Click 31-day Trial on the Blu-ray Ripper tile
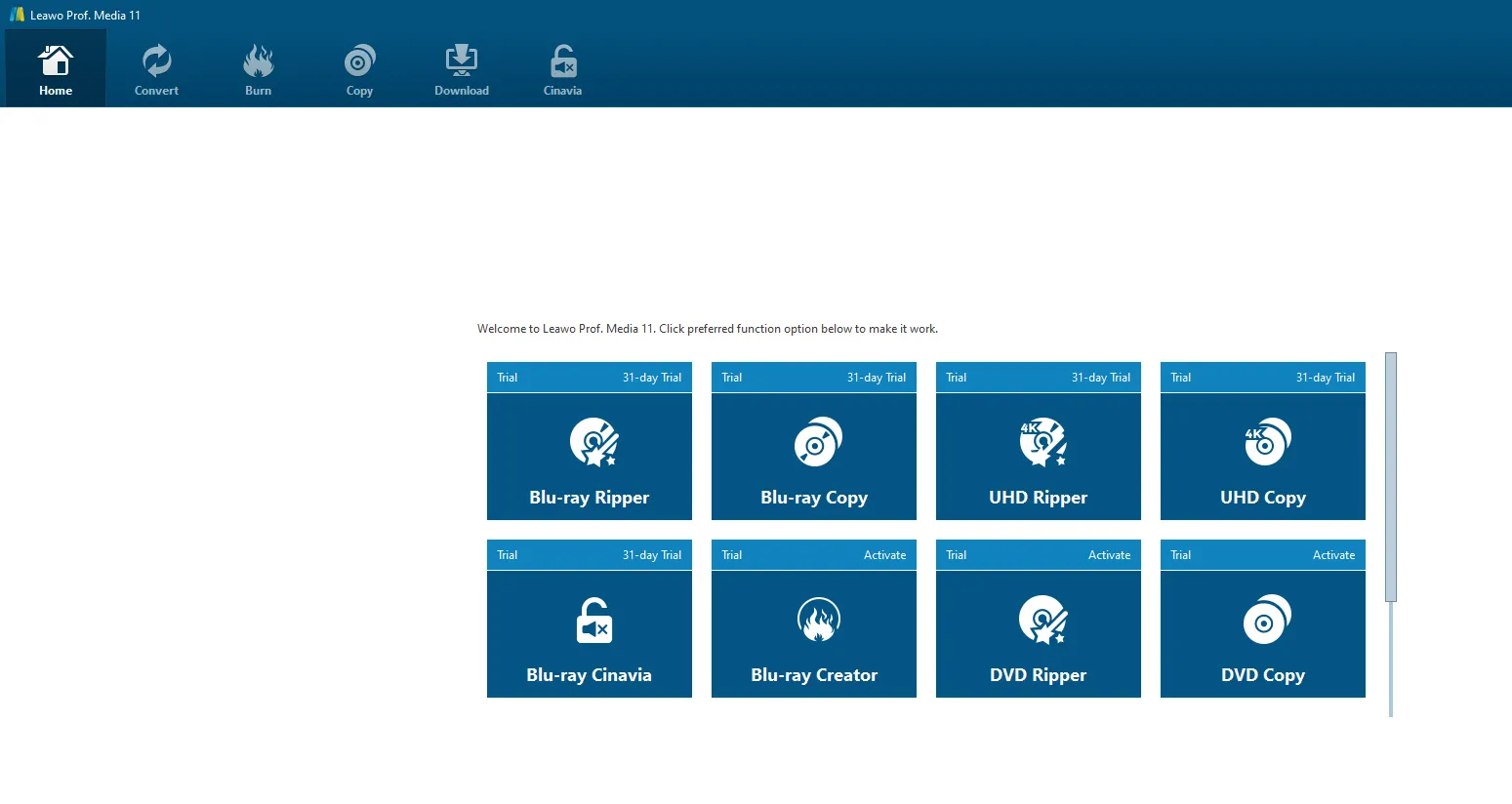The image size is (1512, 804). pyautogui.click(x=652, y=378)
